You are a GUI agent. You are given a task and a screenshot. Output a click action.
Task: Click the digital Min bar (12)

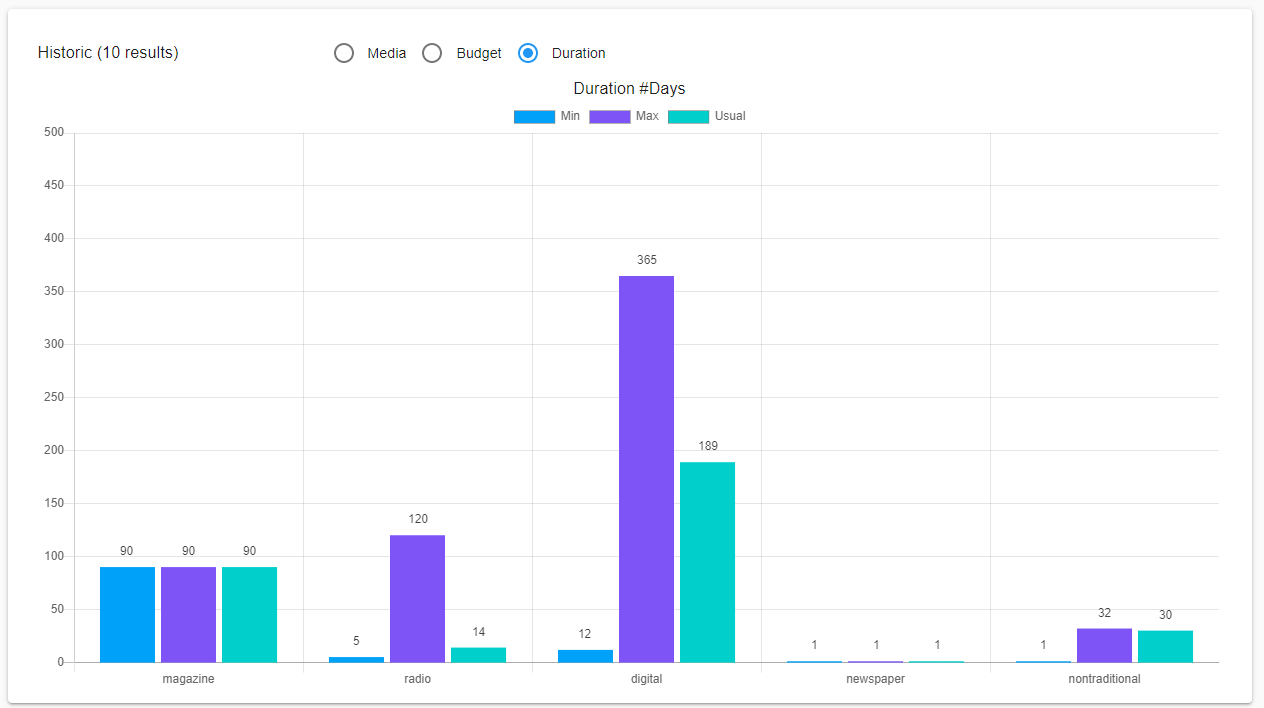[585, 656]
